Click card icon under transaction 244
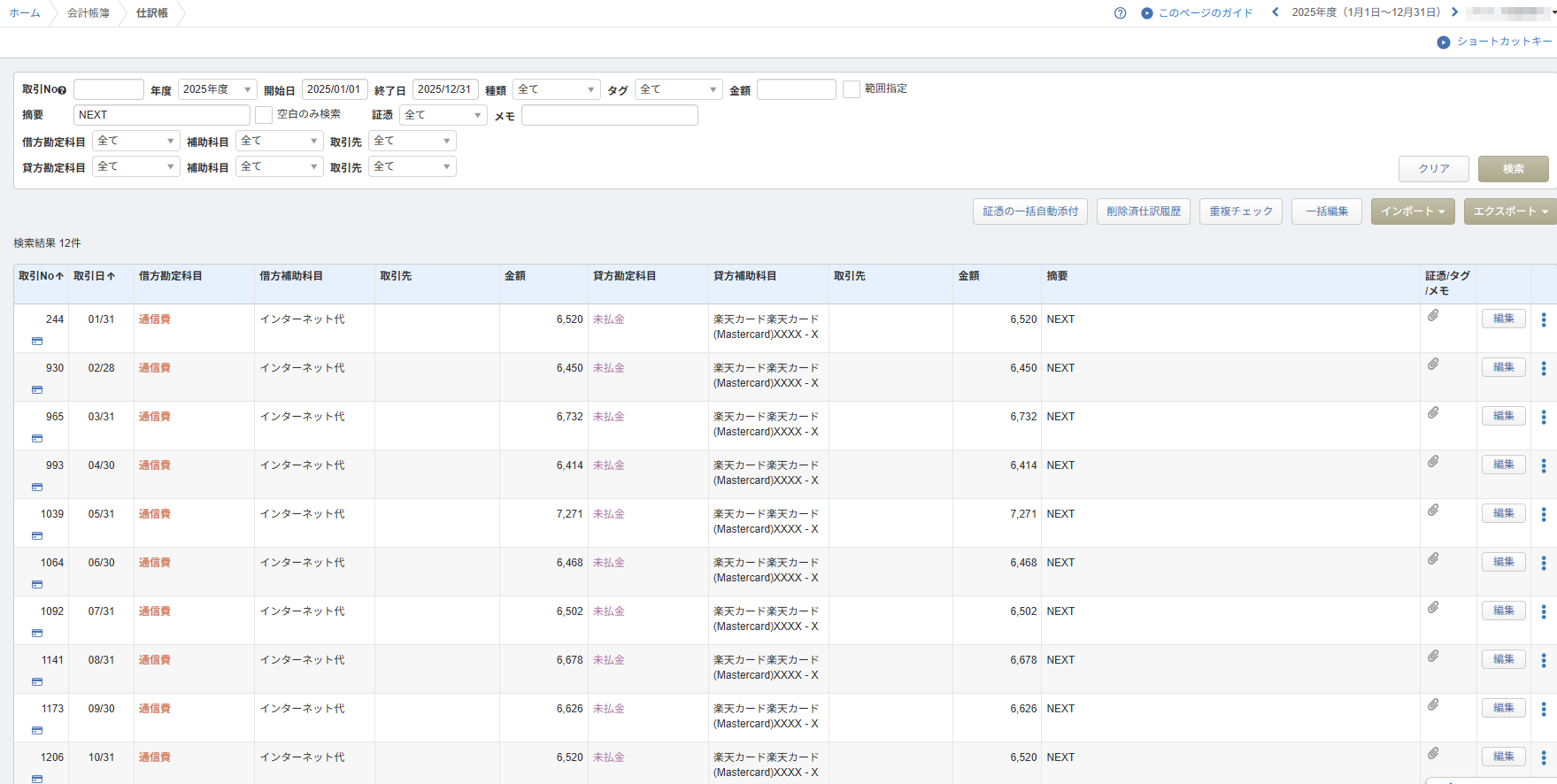1557x784 pixels. tap(37, 341)
